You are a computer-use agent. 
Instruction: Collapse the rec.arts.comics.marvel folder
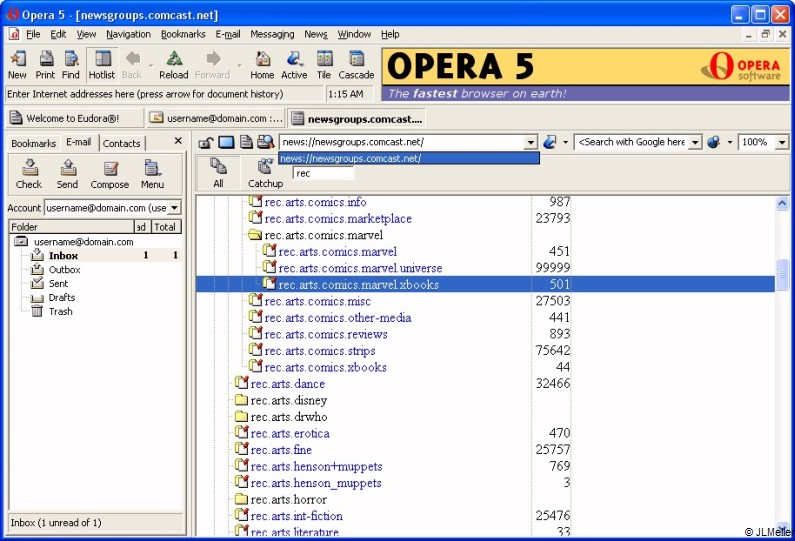click(255, 235)
